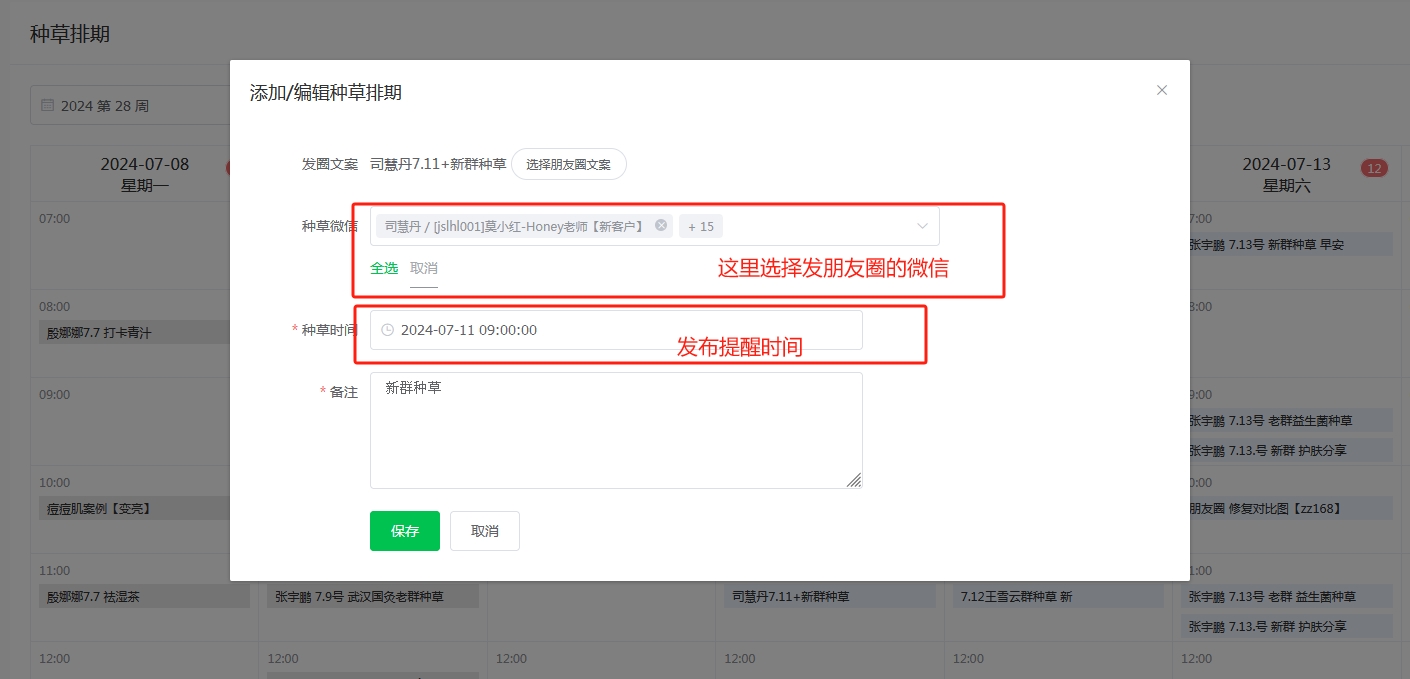Click the 选择朋友圈文案 button
The width and height of the screenshot is (1410, 679).
coord(569,164)
